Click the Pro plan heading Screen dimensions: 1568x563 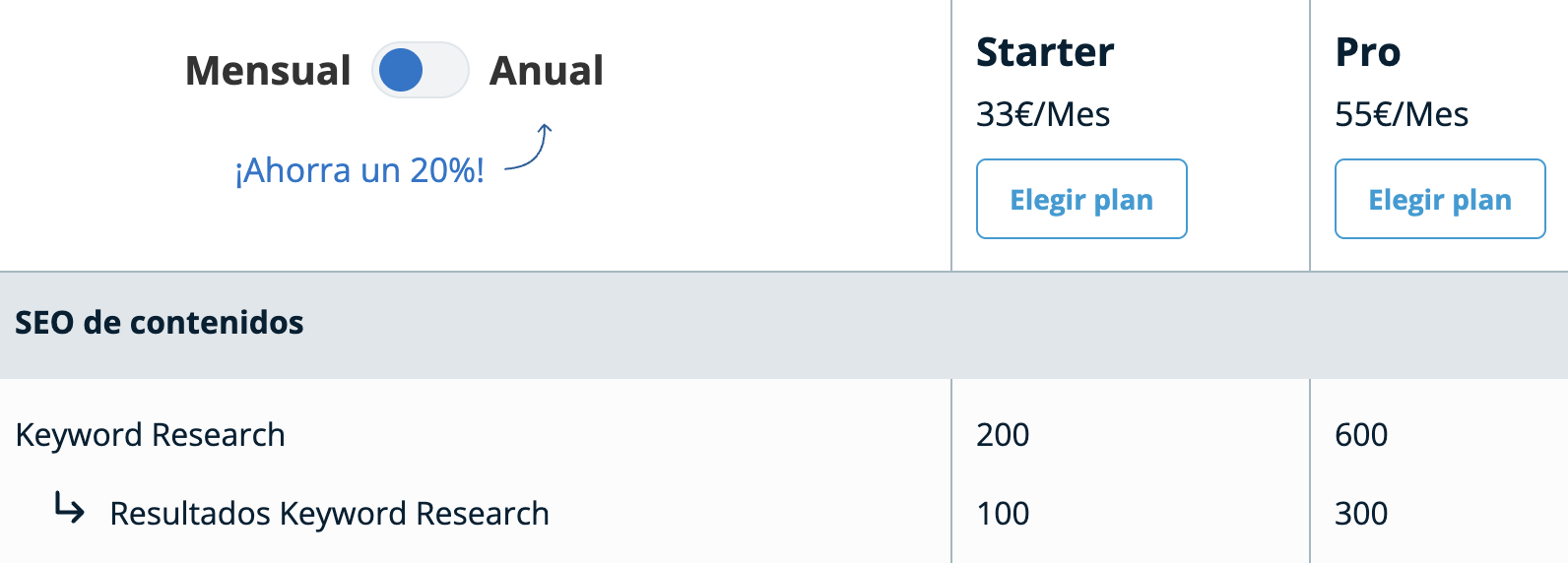click(x=1368, y=52)
